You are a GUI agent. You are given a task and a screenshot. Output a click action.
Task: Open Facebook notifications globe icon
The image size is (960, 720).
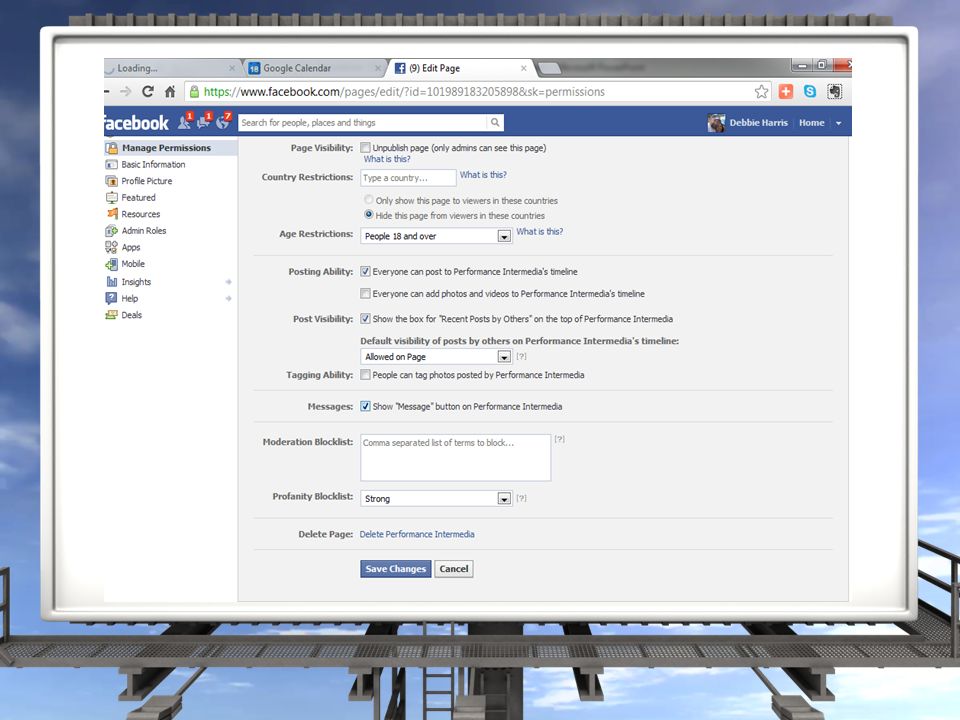coord(223,122)
